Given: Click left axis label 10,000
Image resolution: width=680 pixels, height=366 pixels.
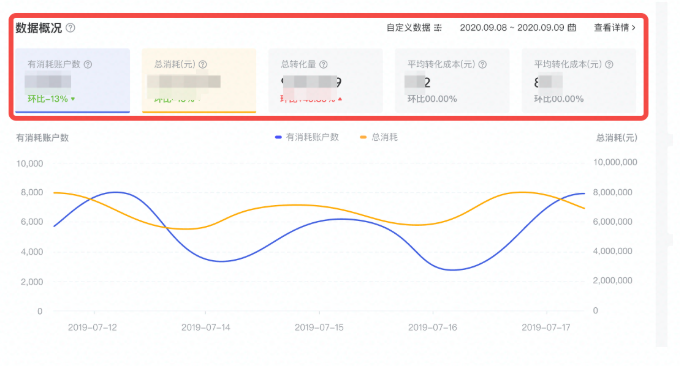Looking at the screenshot, I should [x=29, y=164].
